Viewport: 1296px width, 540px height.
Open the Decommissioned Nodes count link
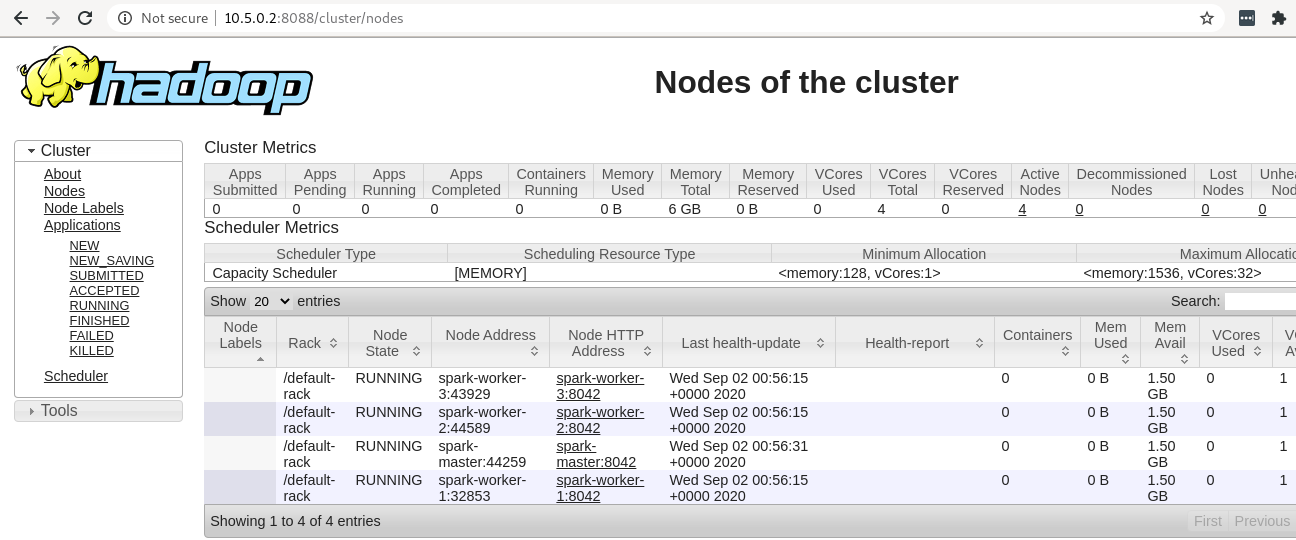(1079, 209)
